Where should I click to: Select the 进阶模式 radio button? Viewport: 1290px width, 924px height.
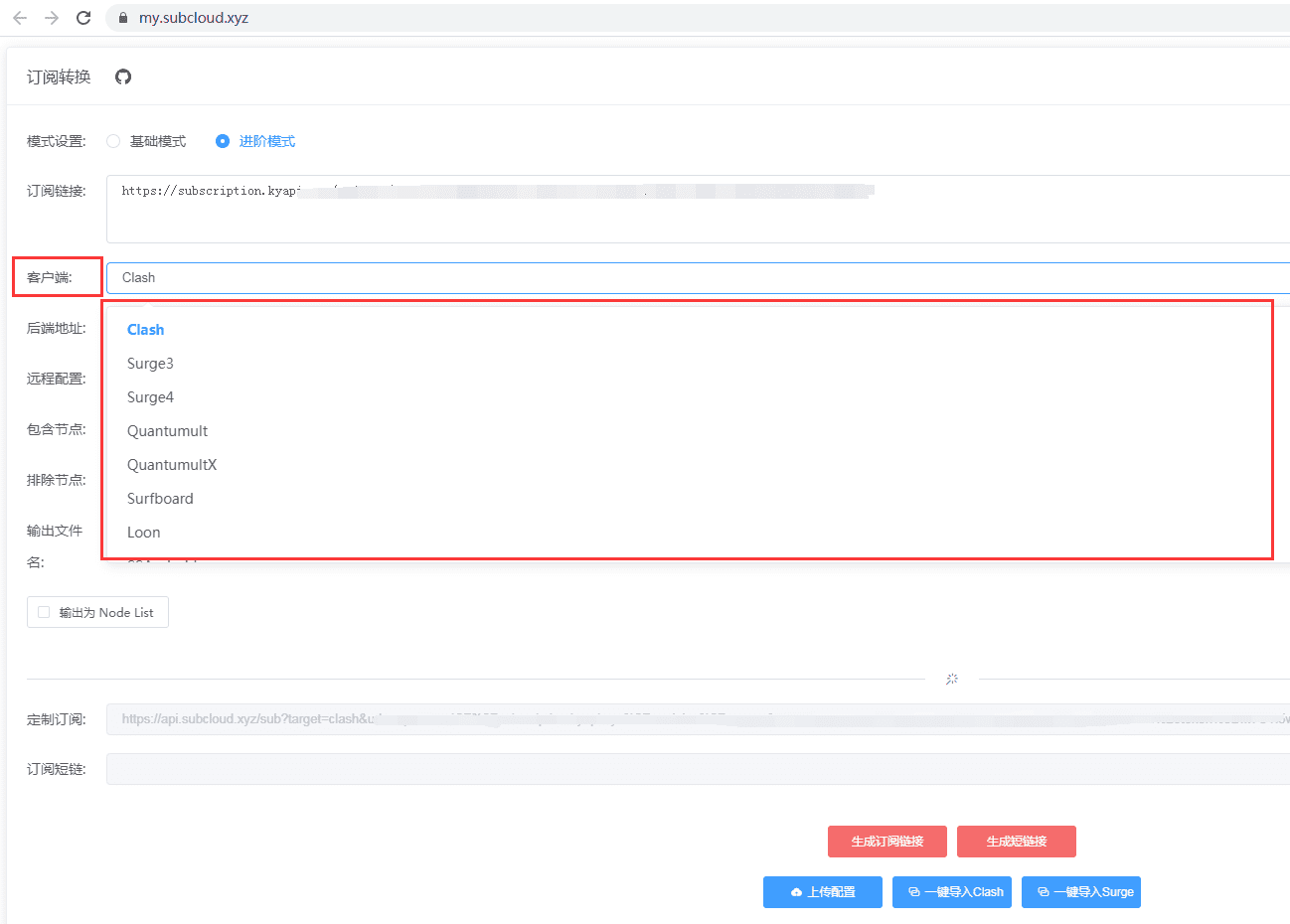[x=223, y=141]
